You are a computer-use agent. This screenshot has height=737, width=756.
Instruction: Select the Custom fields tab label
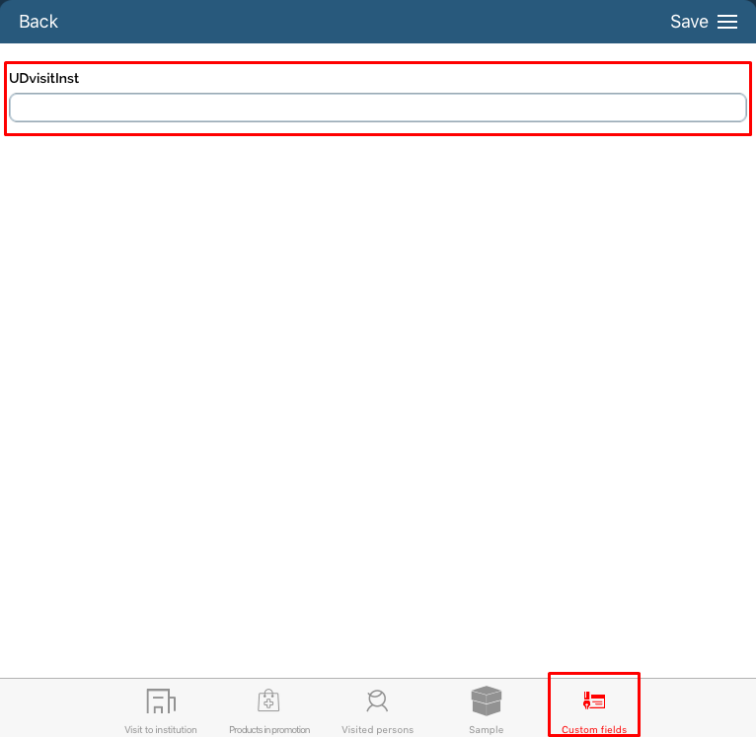594,730
